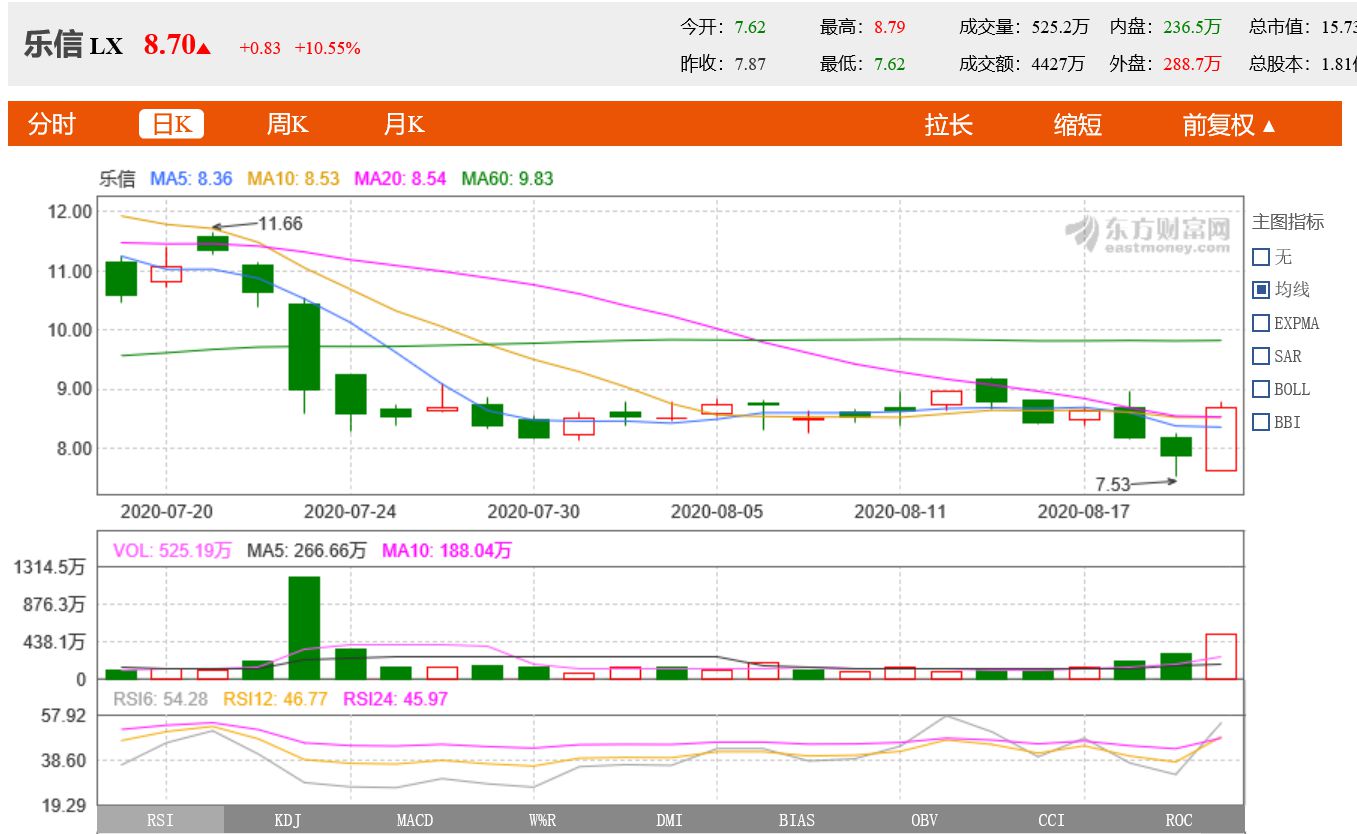
Task: Click the 最高: 8.79 high value
Action: pos(863,27)
